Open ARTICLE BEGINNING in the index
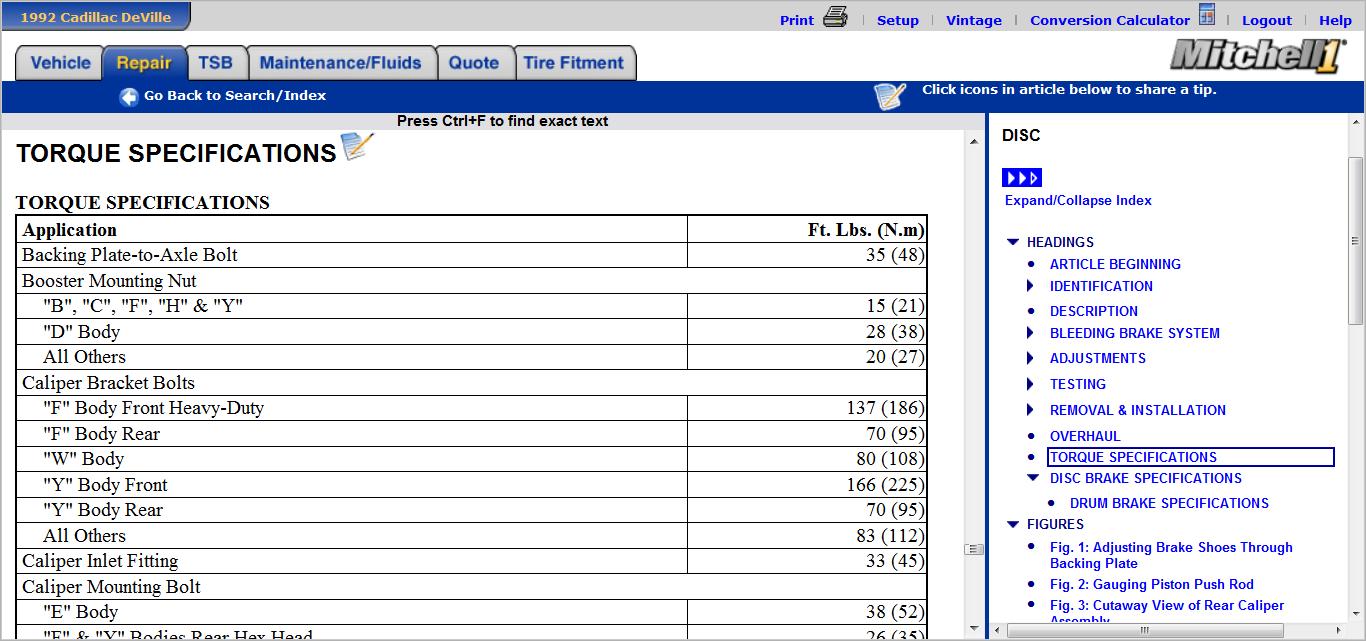This screenshot has height=641, width=1366. (x=1115, y=264)
